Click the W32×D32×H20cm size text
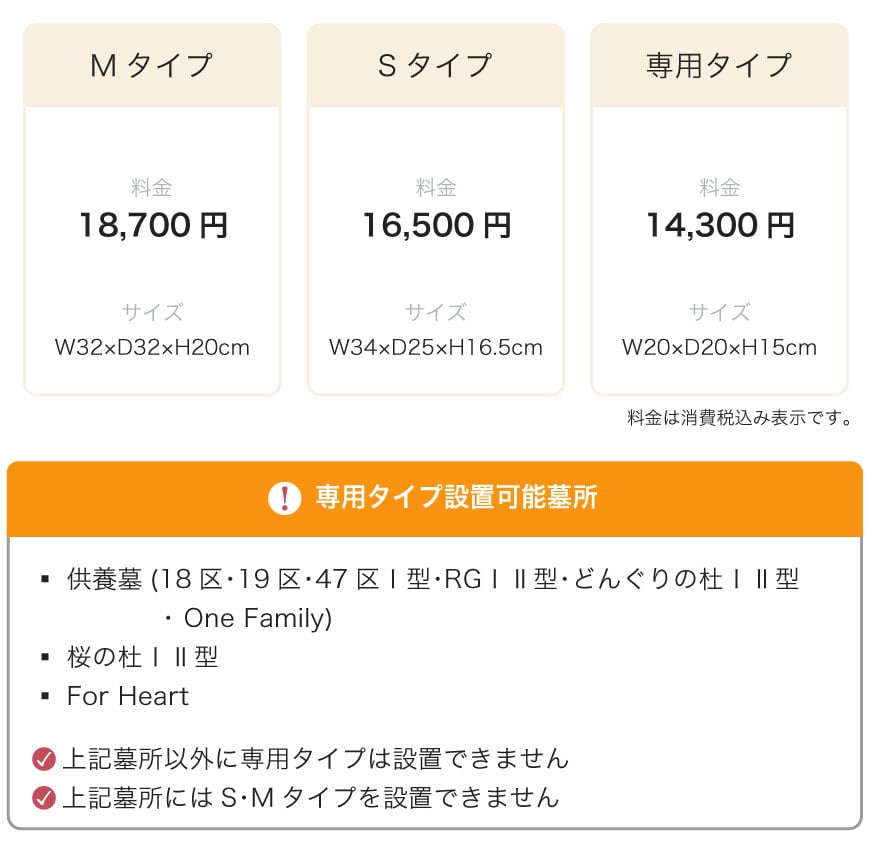 pos(152,347)
